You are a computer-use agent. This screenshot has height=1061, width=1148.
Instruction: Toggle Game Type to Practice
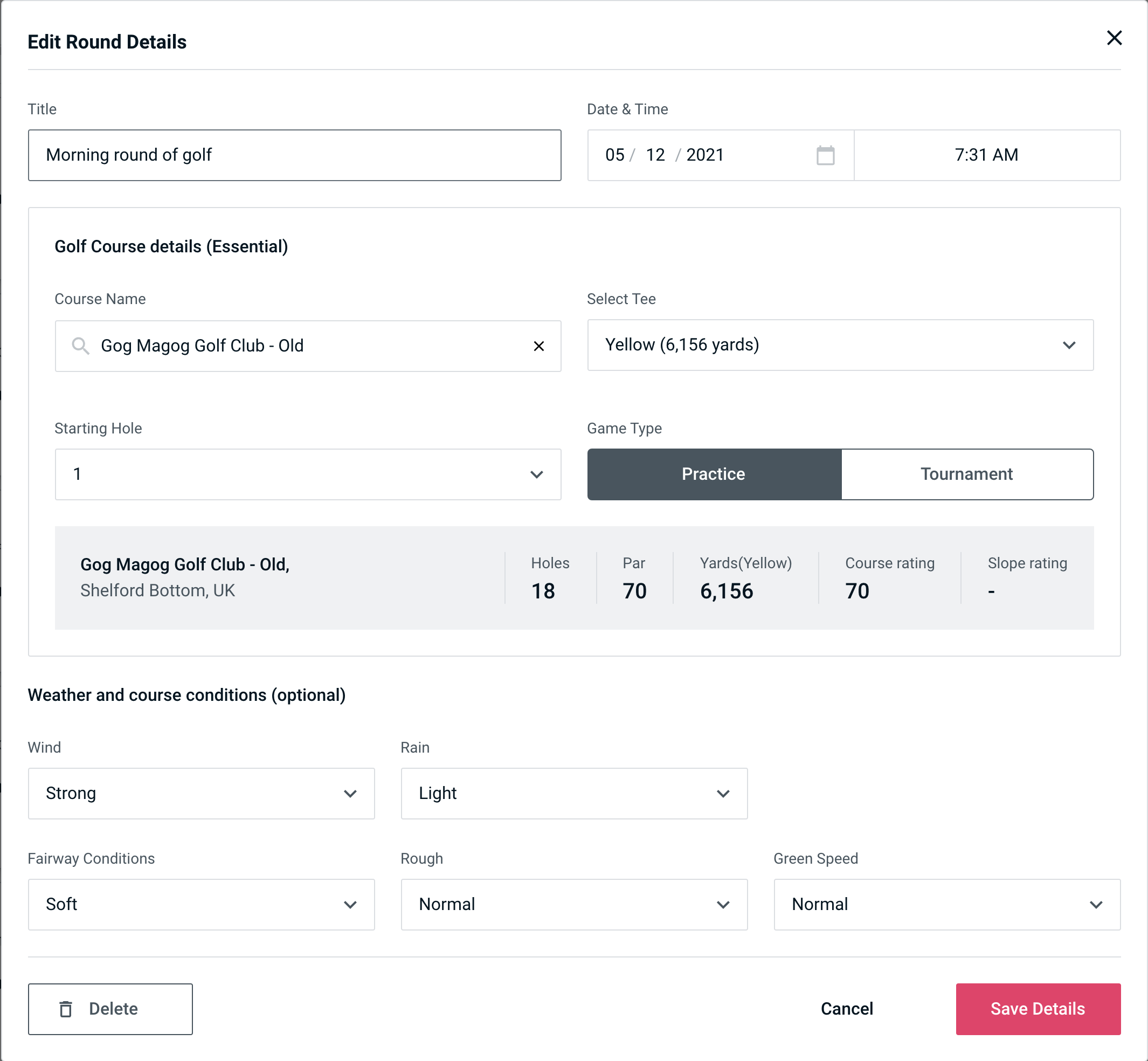713,474
